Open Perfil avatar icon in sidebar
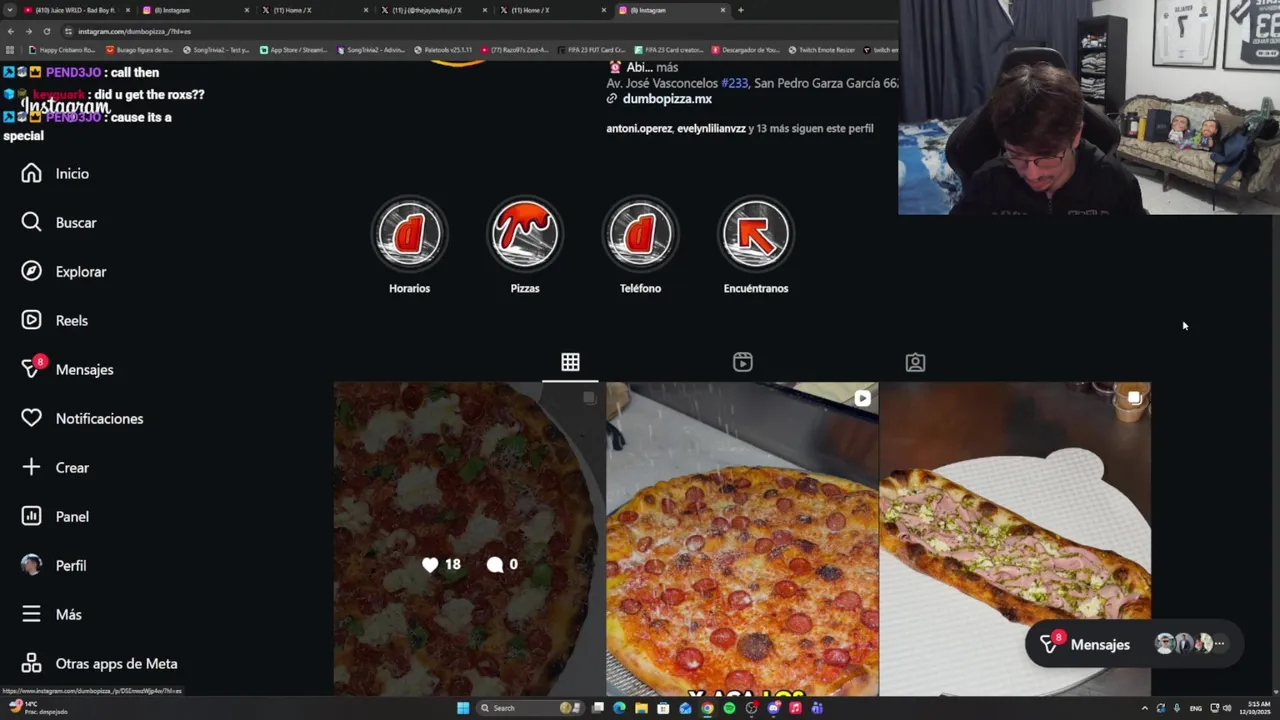The image size is (1280, 720). click(x=31, y=566)
